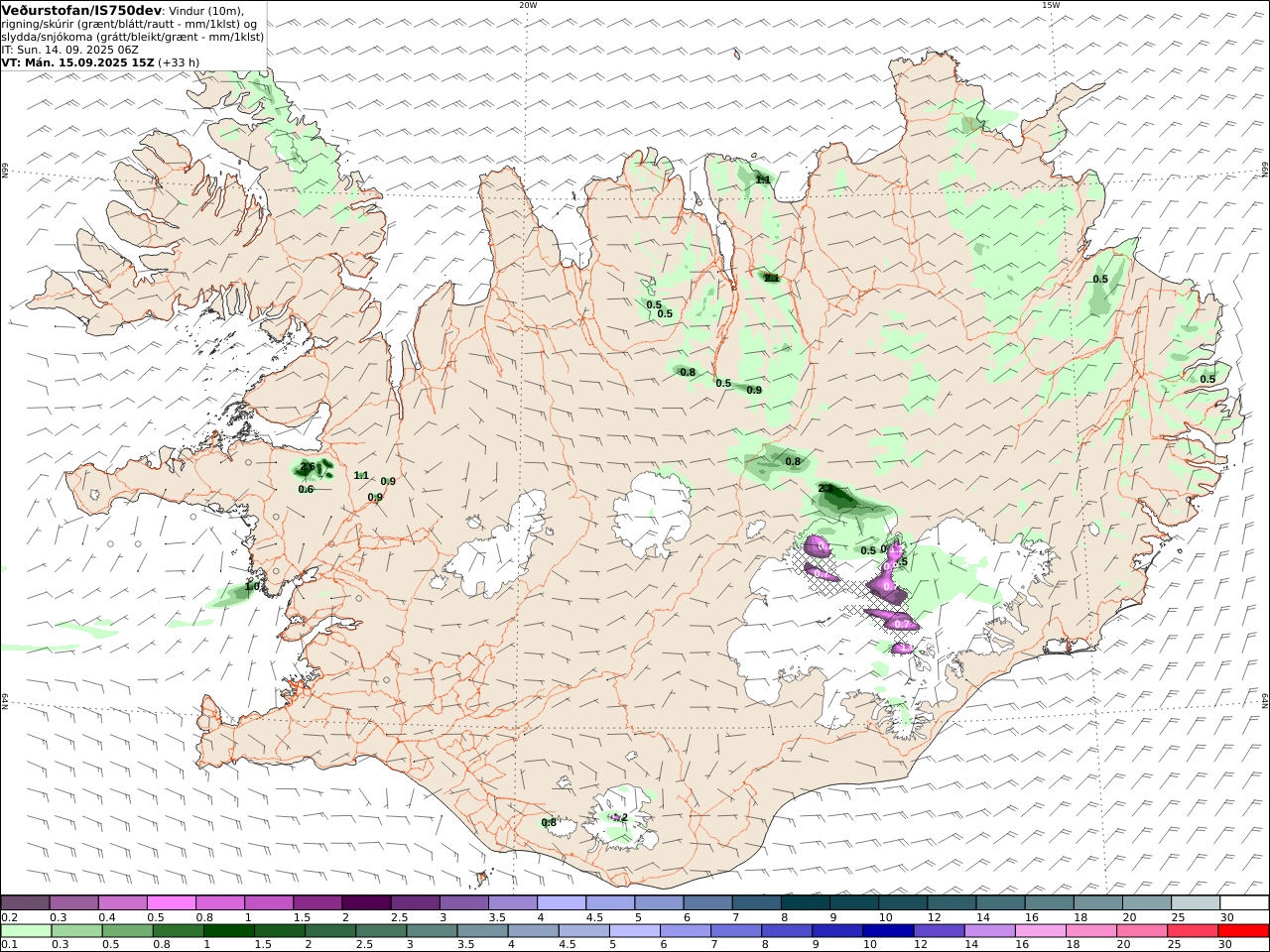1270x952 pixels.
Task: Click the Veðurstofan/IS750dev title text
Action: tap(81, 10)
